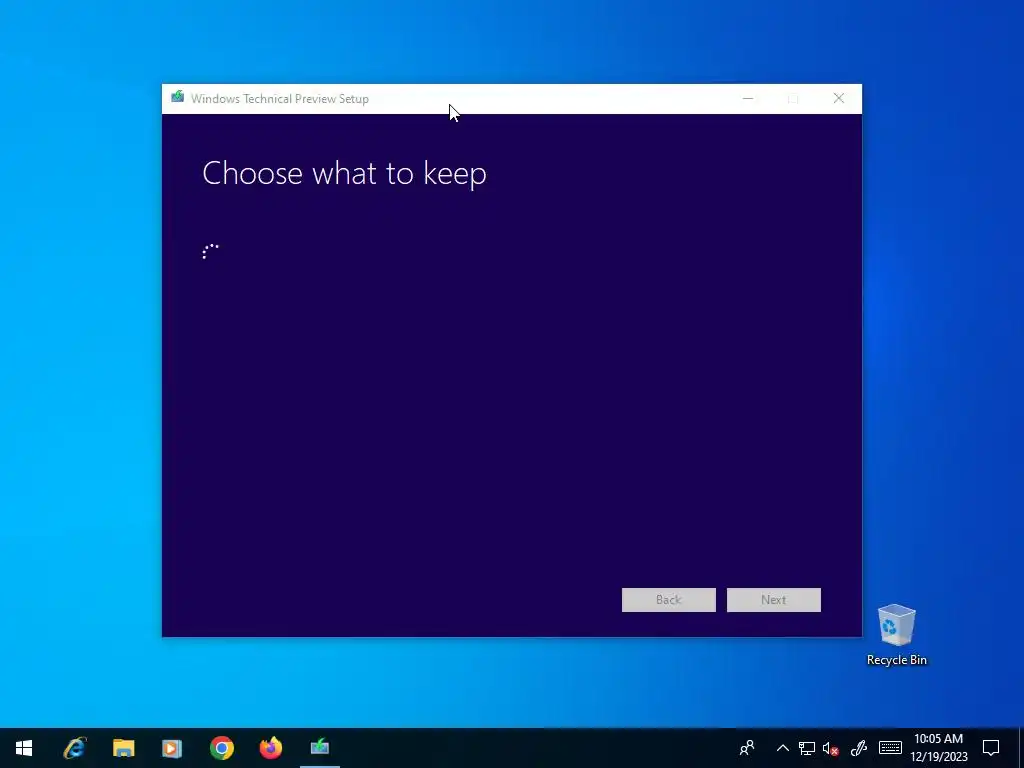1024x768 pixels.
Task: Open File Explorer from the taskbar
Action: click(123, 748)
